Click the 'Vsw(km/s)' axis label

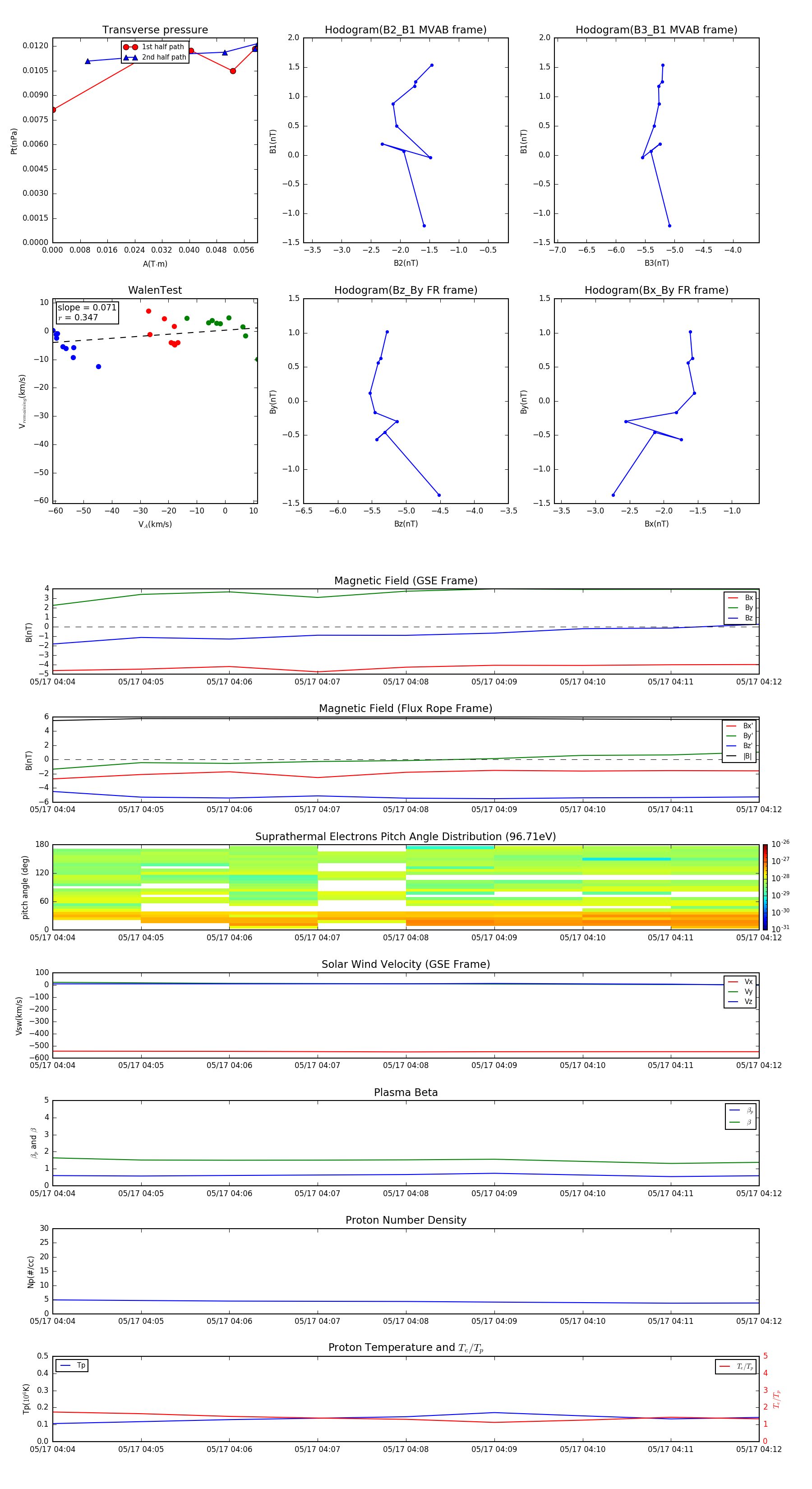(x=18, y=1016)
